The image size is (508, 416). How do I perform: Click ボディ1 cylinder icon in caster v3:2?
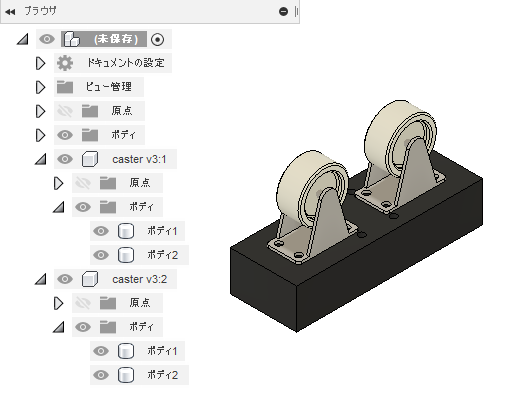(x=126, y=351)
